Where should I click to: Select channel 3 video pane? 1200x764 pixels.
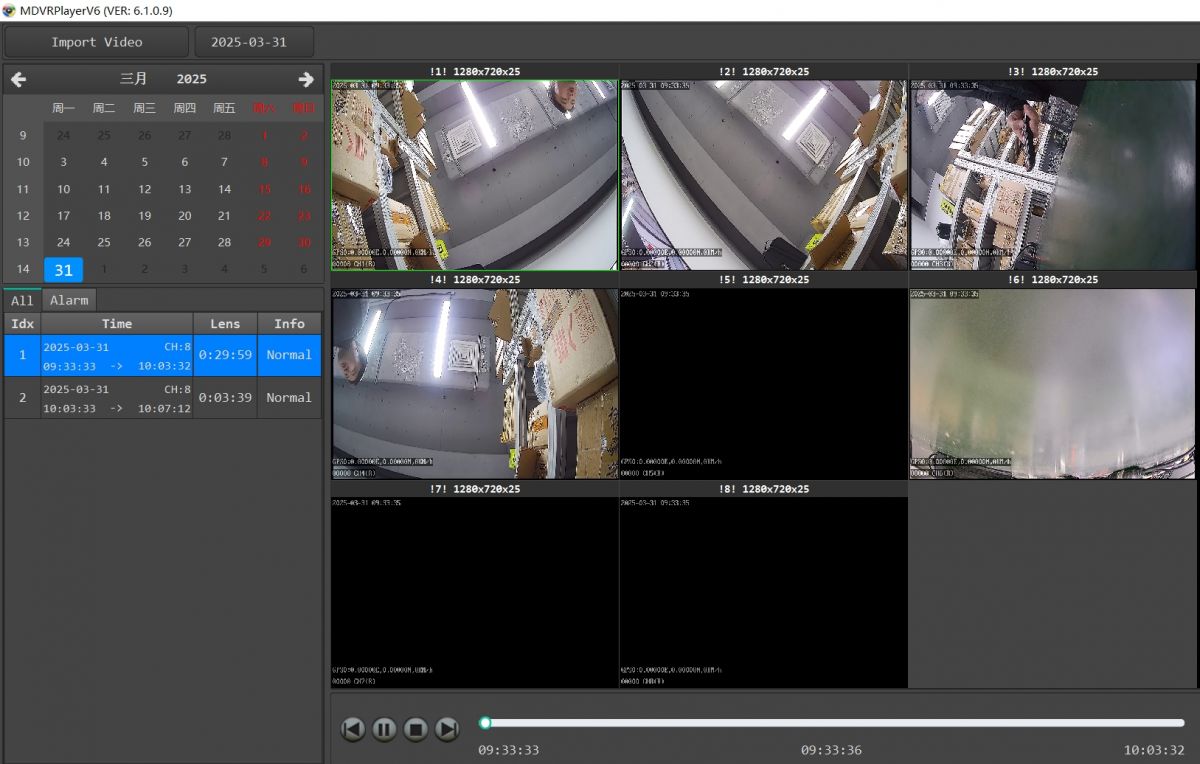pos(1052,175)
